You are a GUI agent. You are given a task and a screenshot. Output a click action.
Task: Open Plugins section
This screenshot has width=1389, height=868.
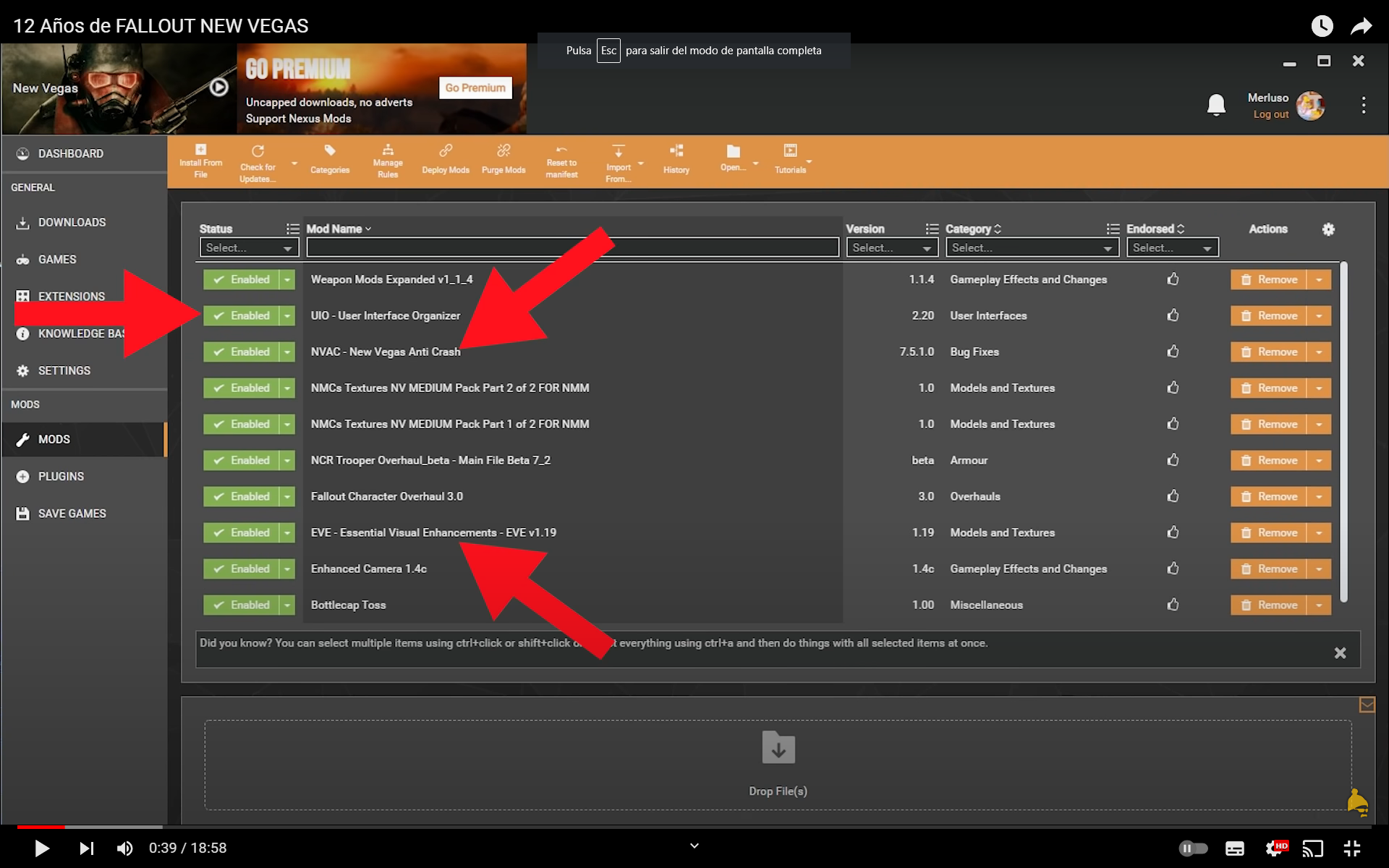pos(84,476)
